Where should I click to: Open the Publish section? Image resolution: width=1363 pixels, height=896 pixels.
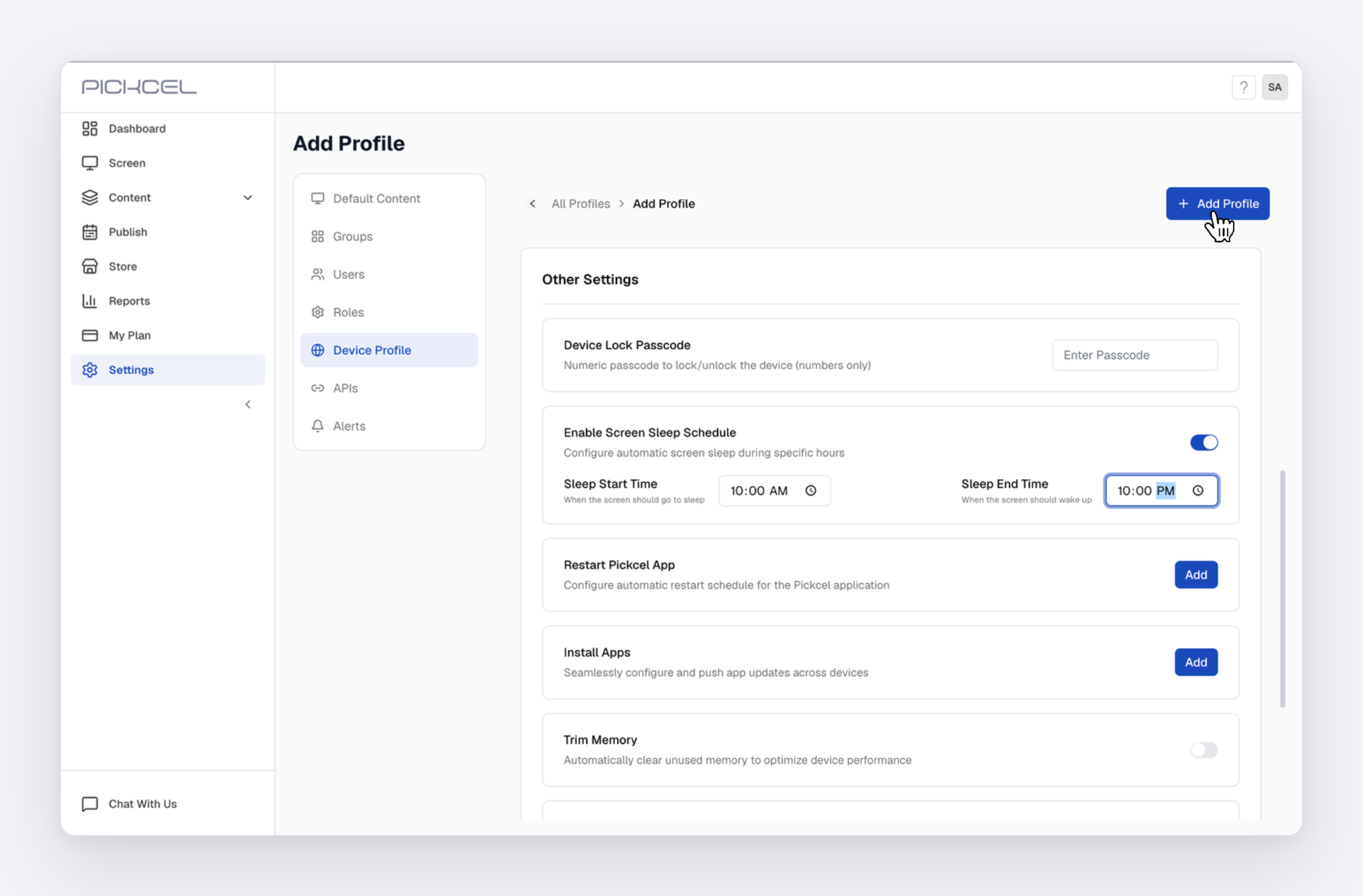pos(168,231)
